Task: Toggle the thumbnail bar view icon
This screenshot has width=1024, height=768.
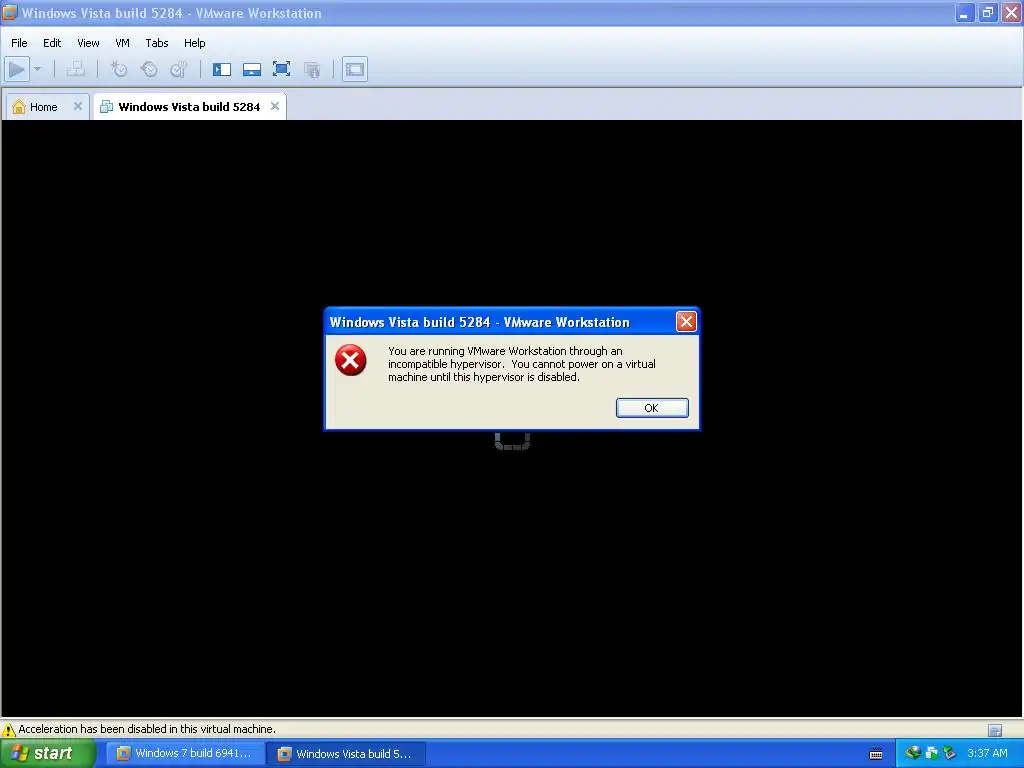Action: pyautogui.click(x=252, y=69)
